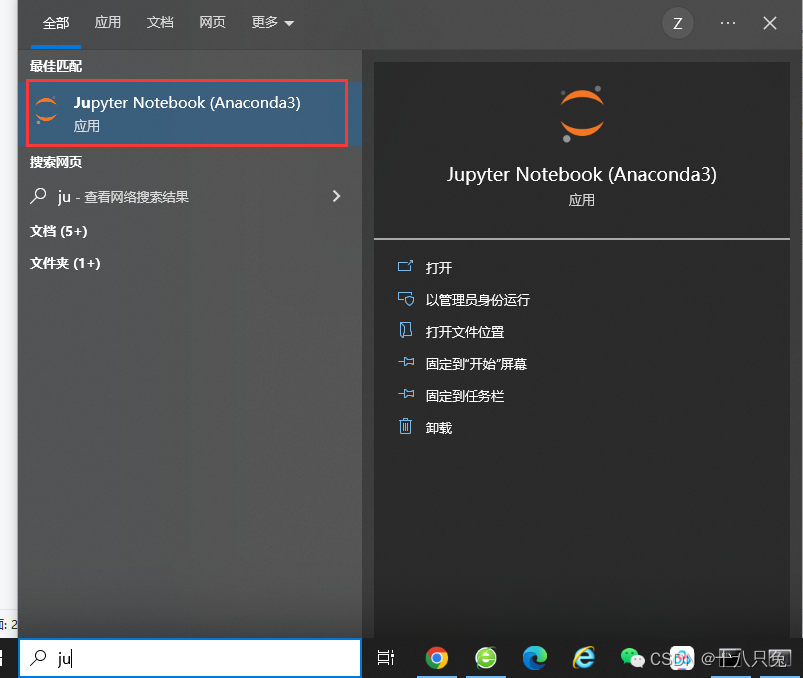Click the file location icon
The height and width of the screenshot is (678, 803).
[x=406, y=330]
